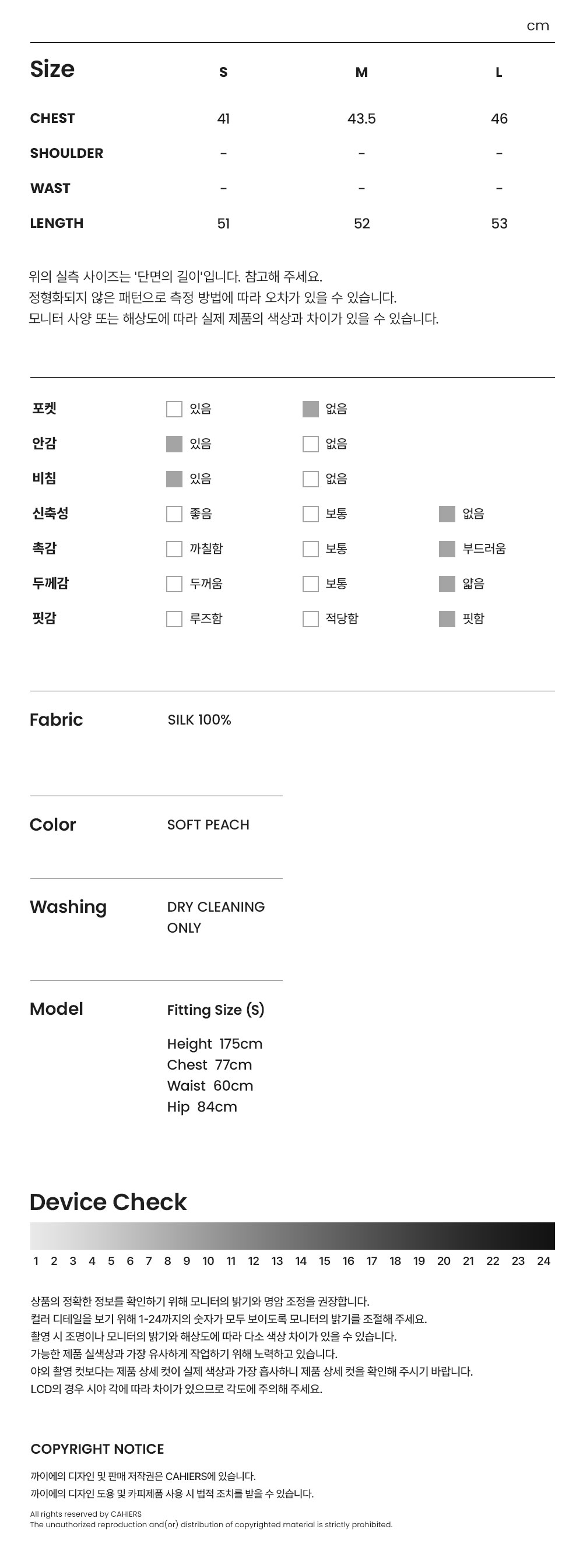
Task: Toggle the 포켓 없음 checkbox
Action: tap(310, 409)
